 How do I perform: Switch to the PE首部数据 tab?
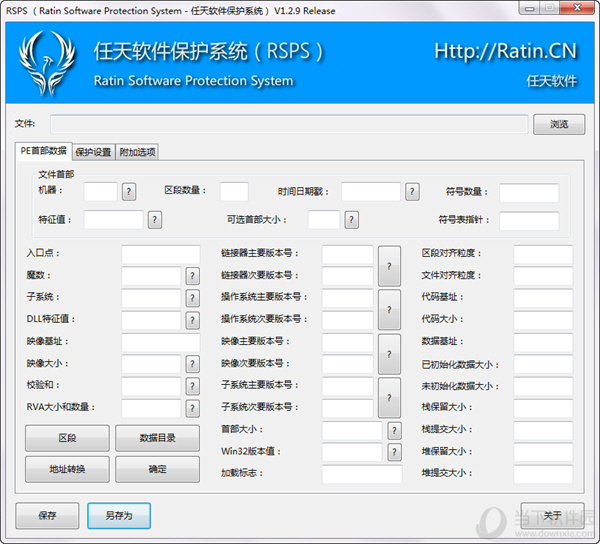44,151
